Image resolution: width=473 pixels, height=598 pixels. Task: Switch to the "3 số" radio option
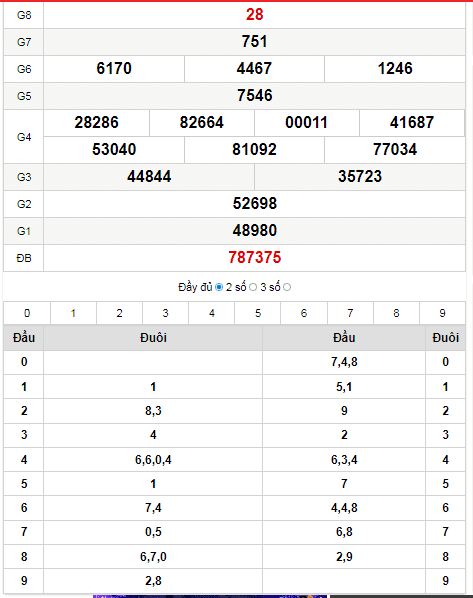point(287,287)
